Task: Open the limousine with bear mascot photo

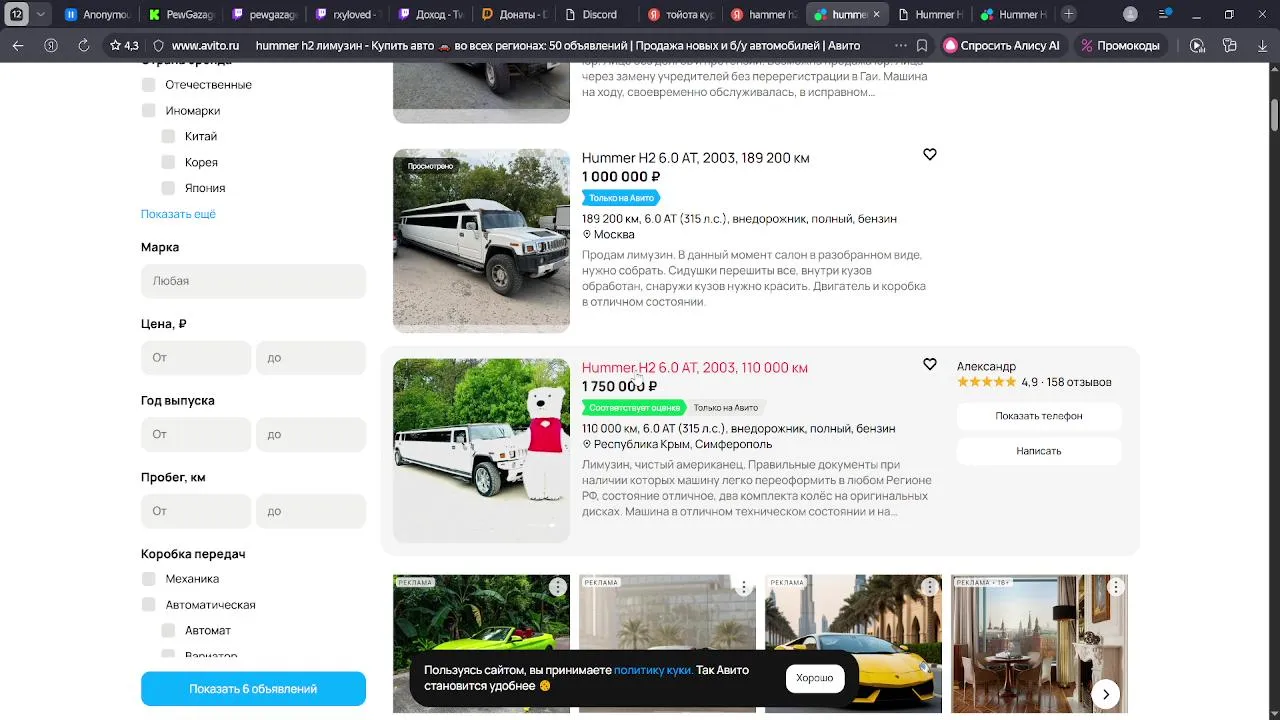Action: [481, 450]
